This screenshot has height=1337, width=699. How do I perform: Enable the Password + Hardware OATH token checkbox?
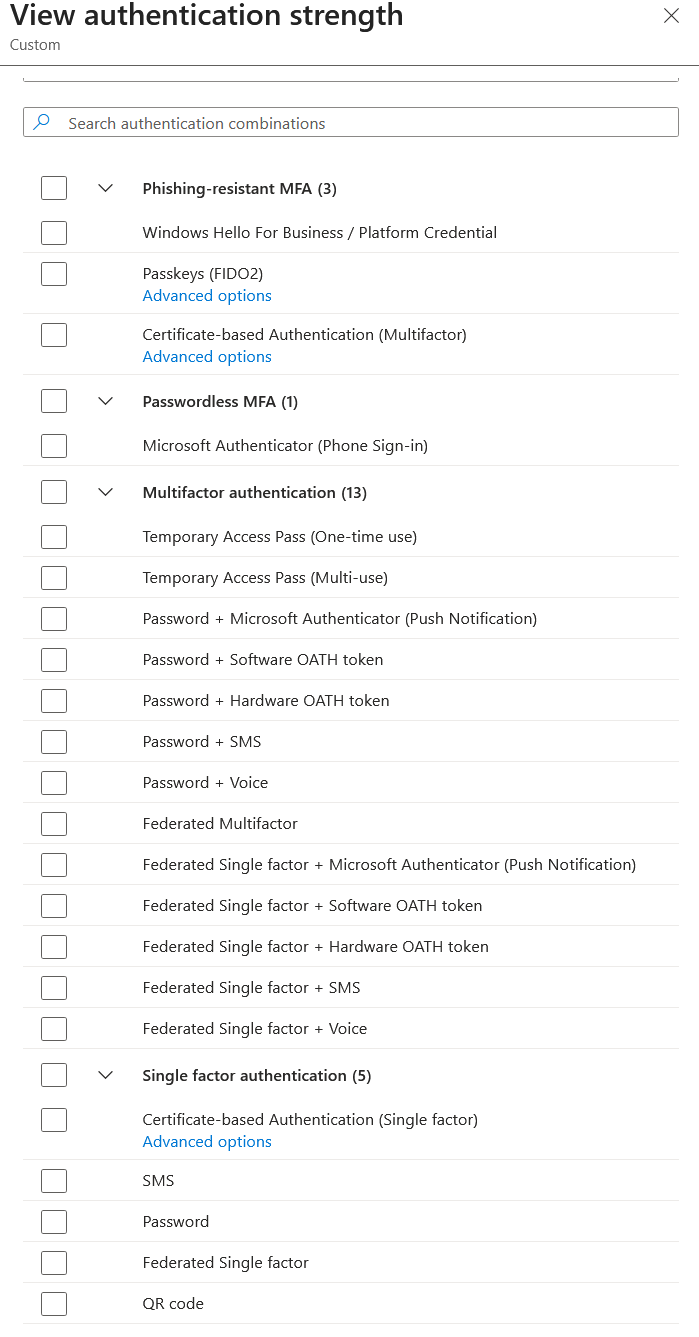[x=54, y=701]
